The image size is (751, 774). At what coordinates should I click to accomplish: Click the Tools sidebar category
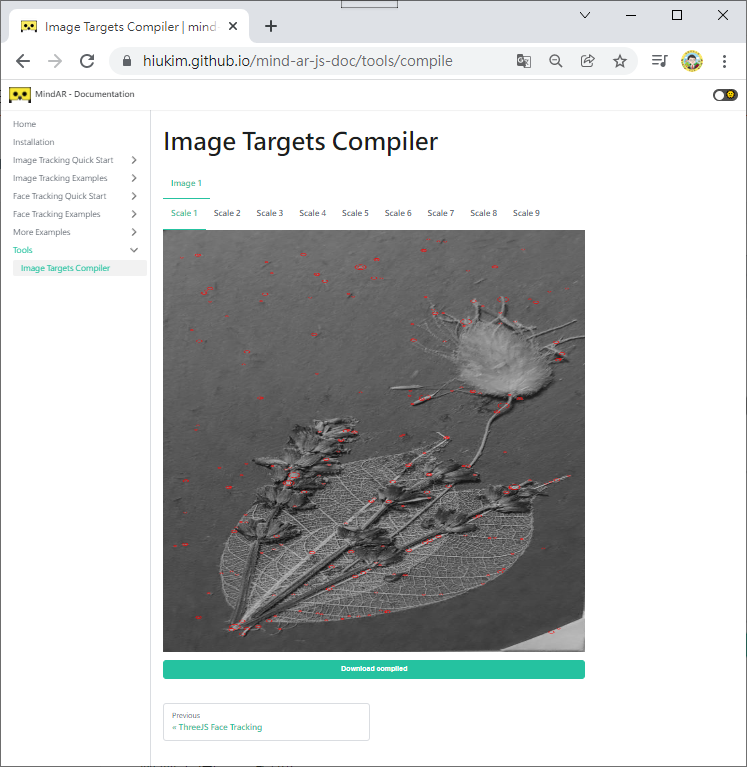coord(23,250)
